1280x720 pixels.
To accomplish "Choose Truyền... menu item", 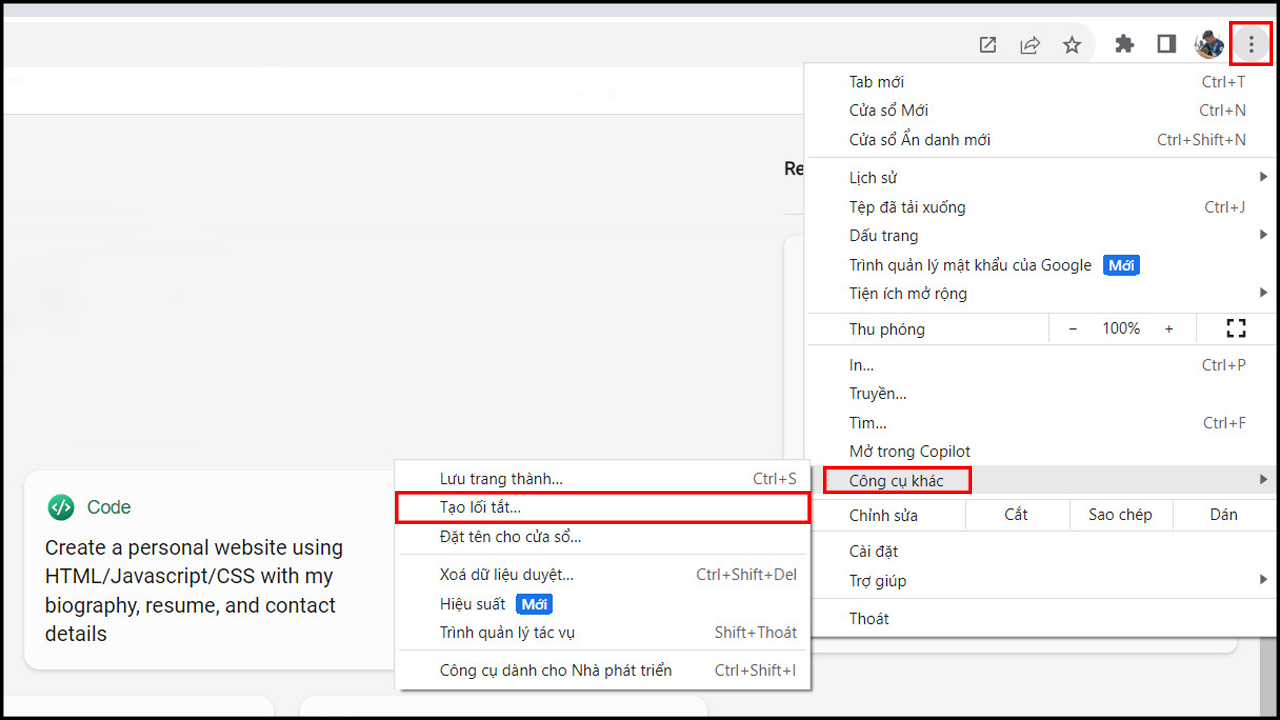I will [1040, 394].
